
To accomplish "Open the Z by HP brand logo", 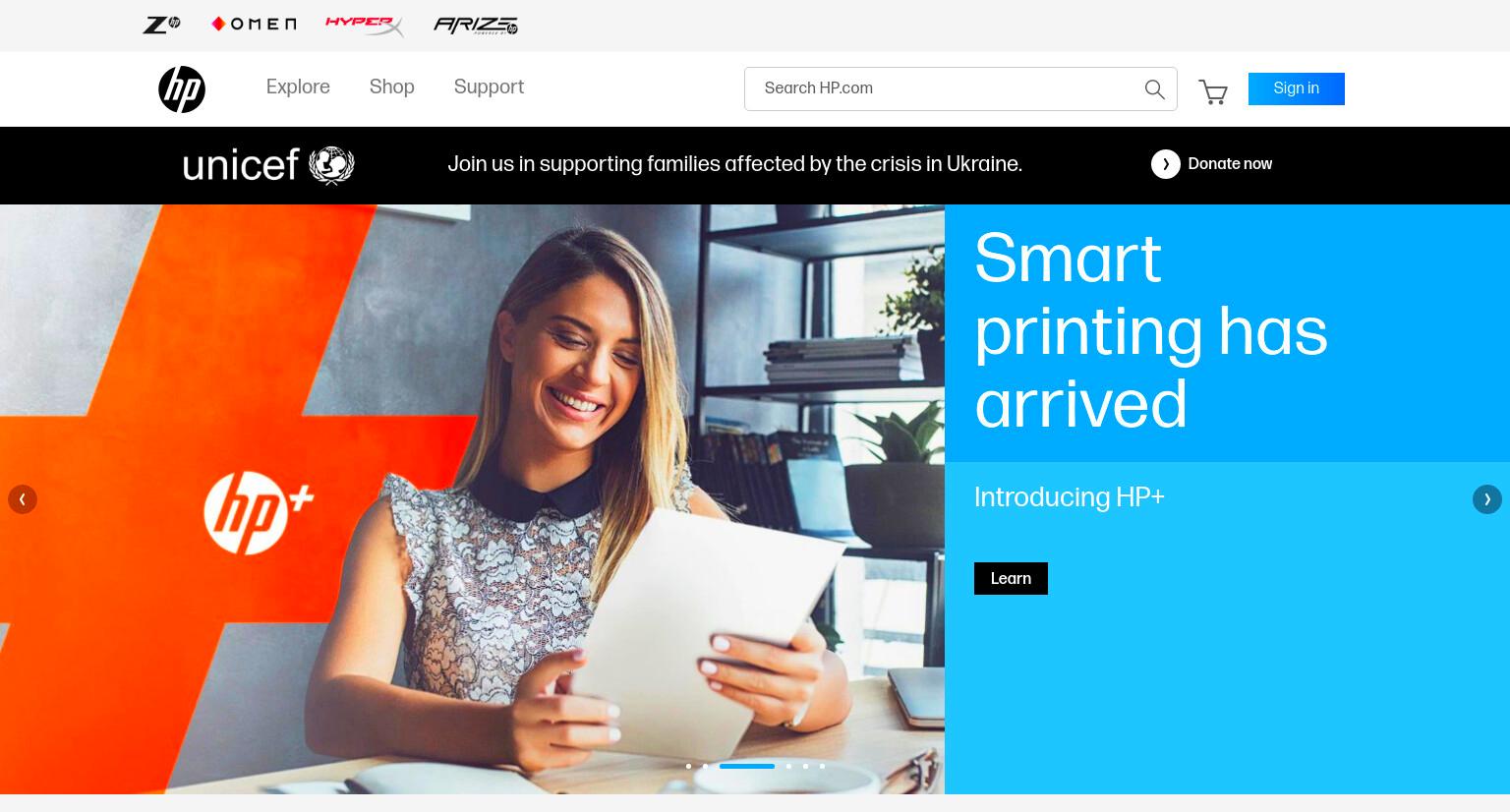I will 161,25.
